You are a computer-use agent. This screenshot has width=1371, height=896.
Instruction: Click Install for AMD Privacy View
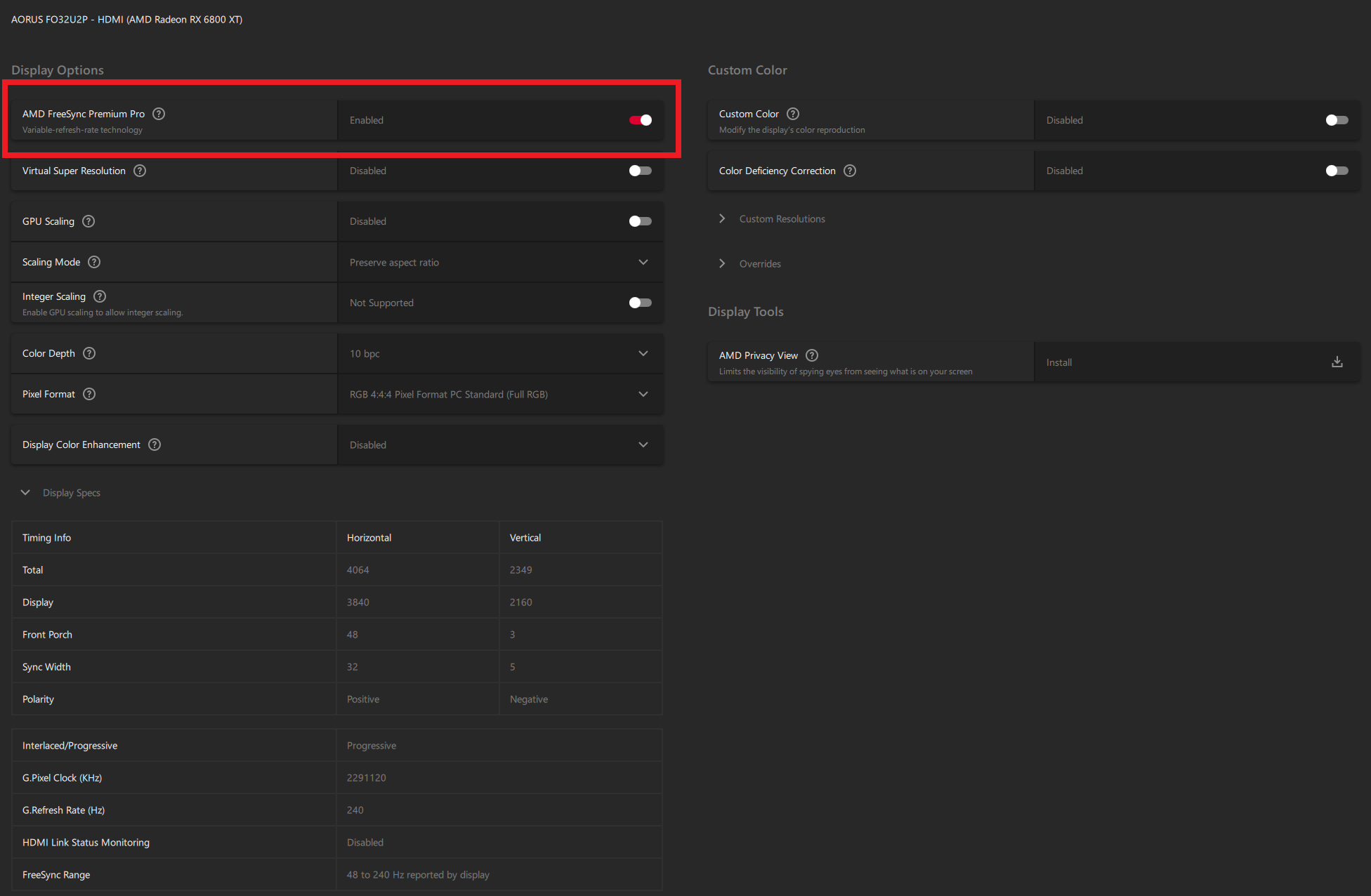(x=1059, y=362)
